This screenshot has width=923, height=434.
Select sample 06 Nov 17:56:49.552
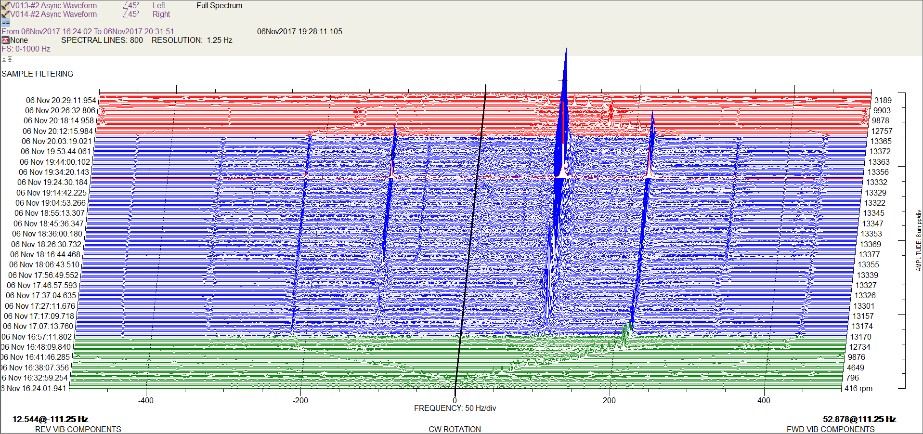[x=44, y=275]
